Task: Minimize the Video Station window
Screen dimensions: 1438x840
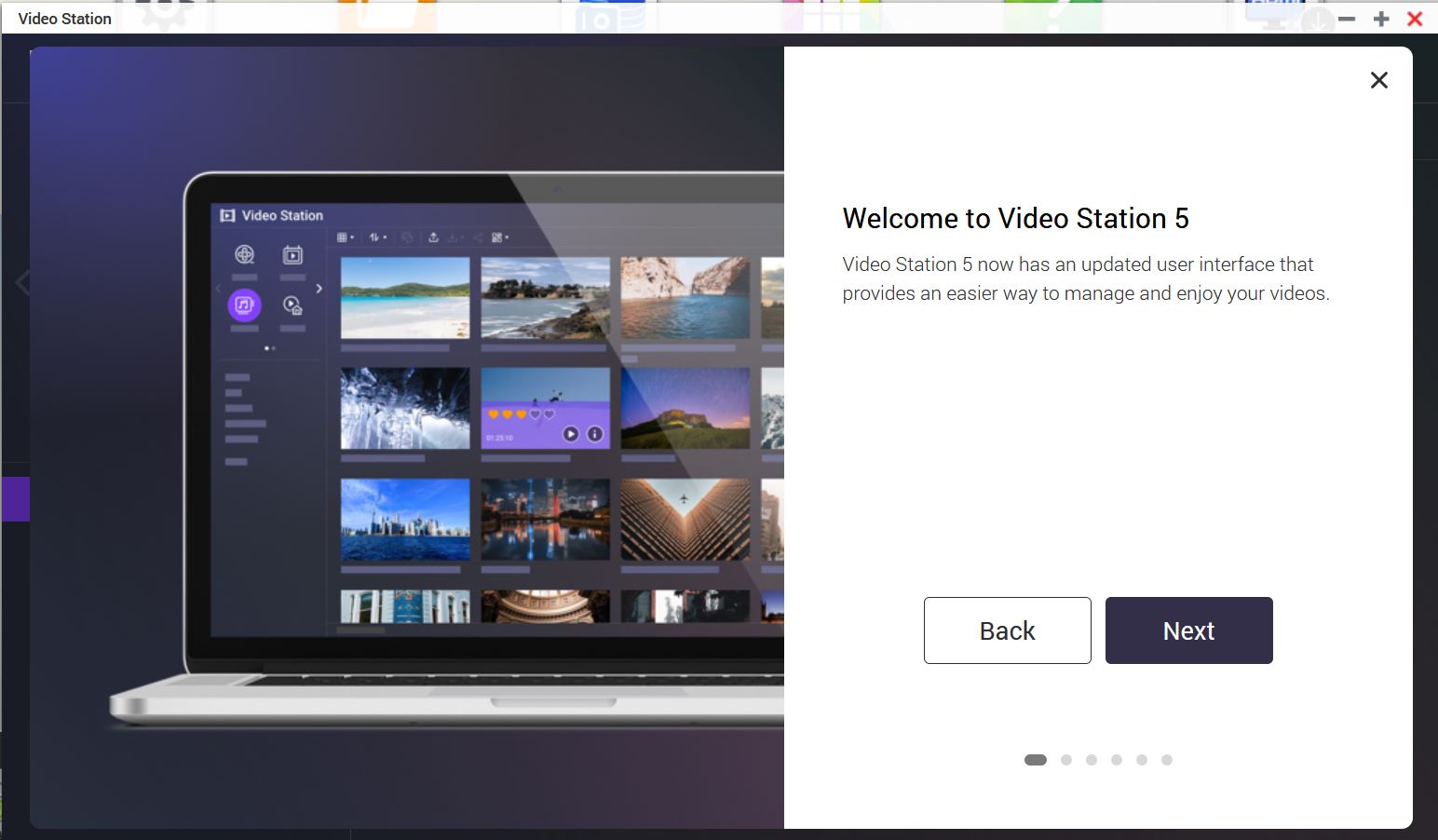Action: pos(1347,19)
